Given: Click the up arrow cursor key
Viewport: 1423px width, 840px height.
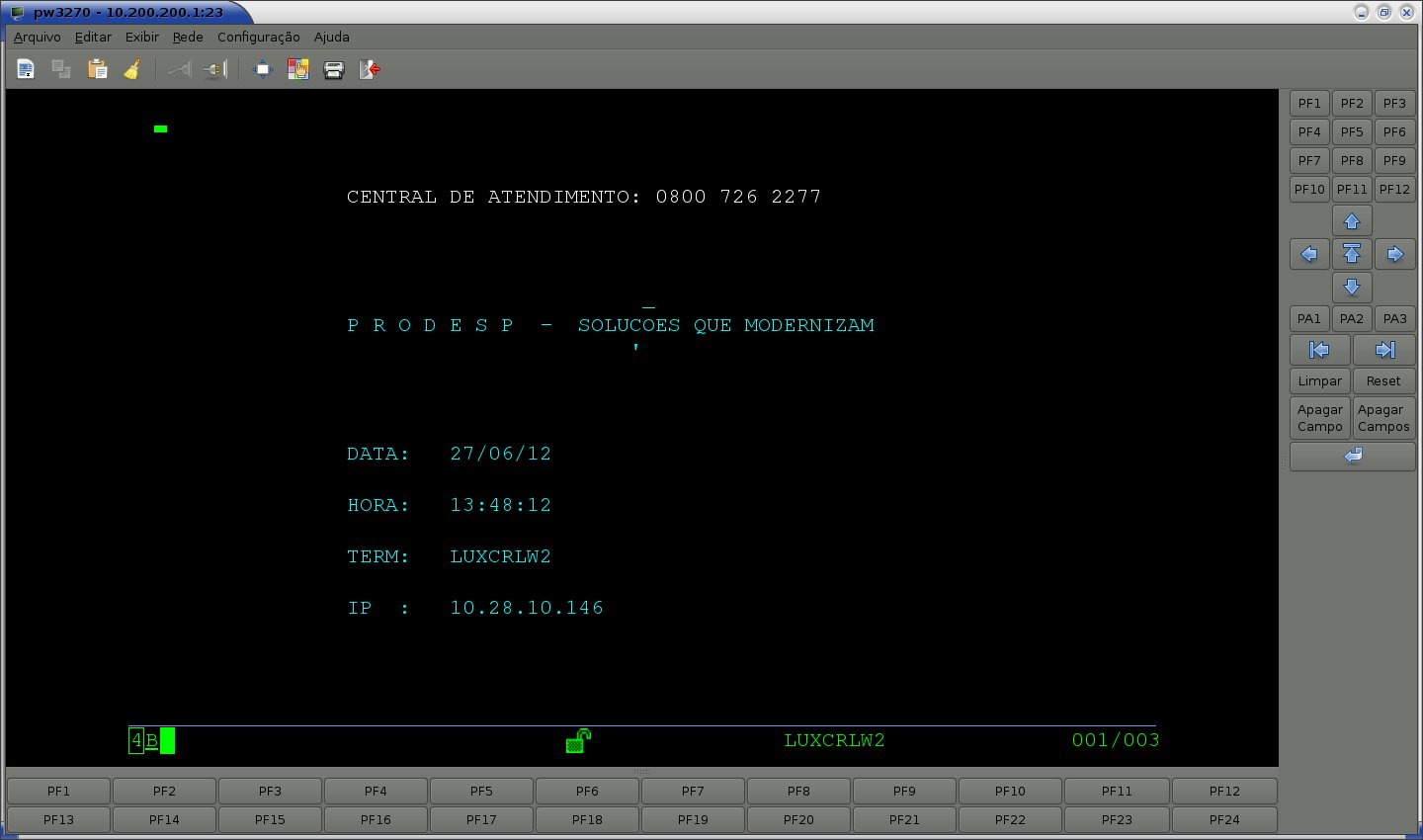Looking at the screenshot, I should 1352,221.
